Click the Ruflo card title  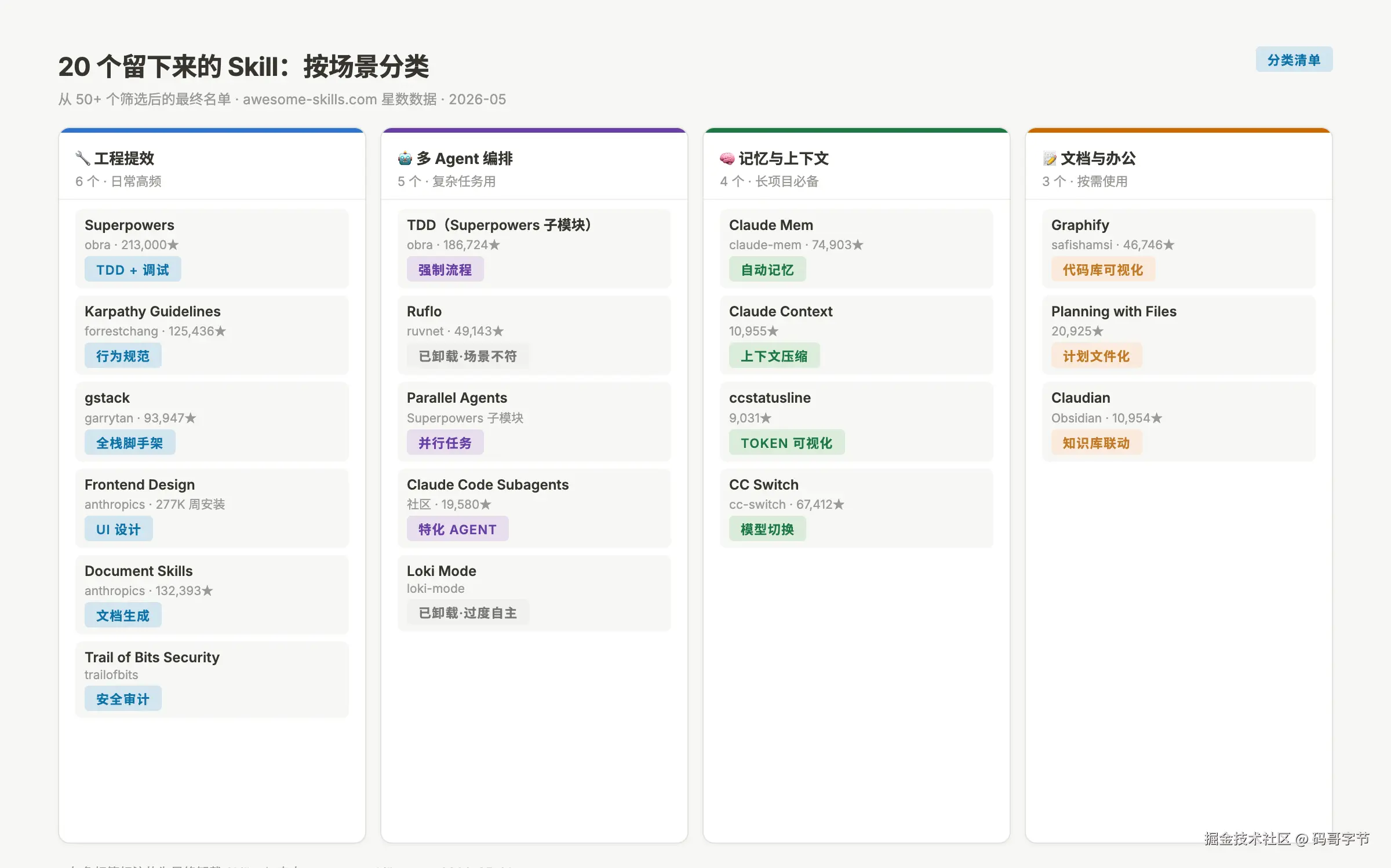click(x=424, y=311)
